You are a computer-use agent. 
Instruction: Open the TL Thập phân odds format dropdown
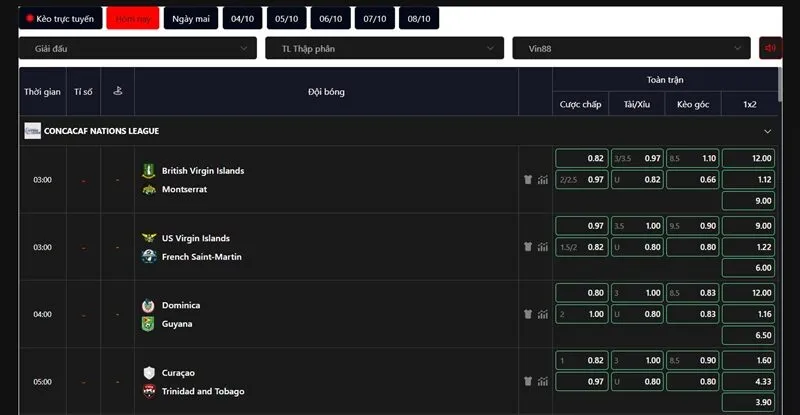(x=384, y=48)
